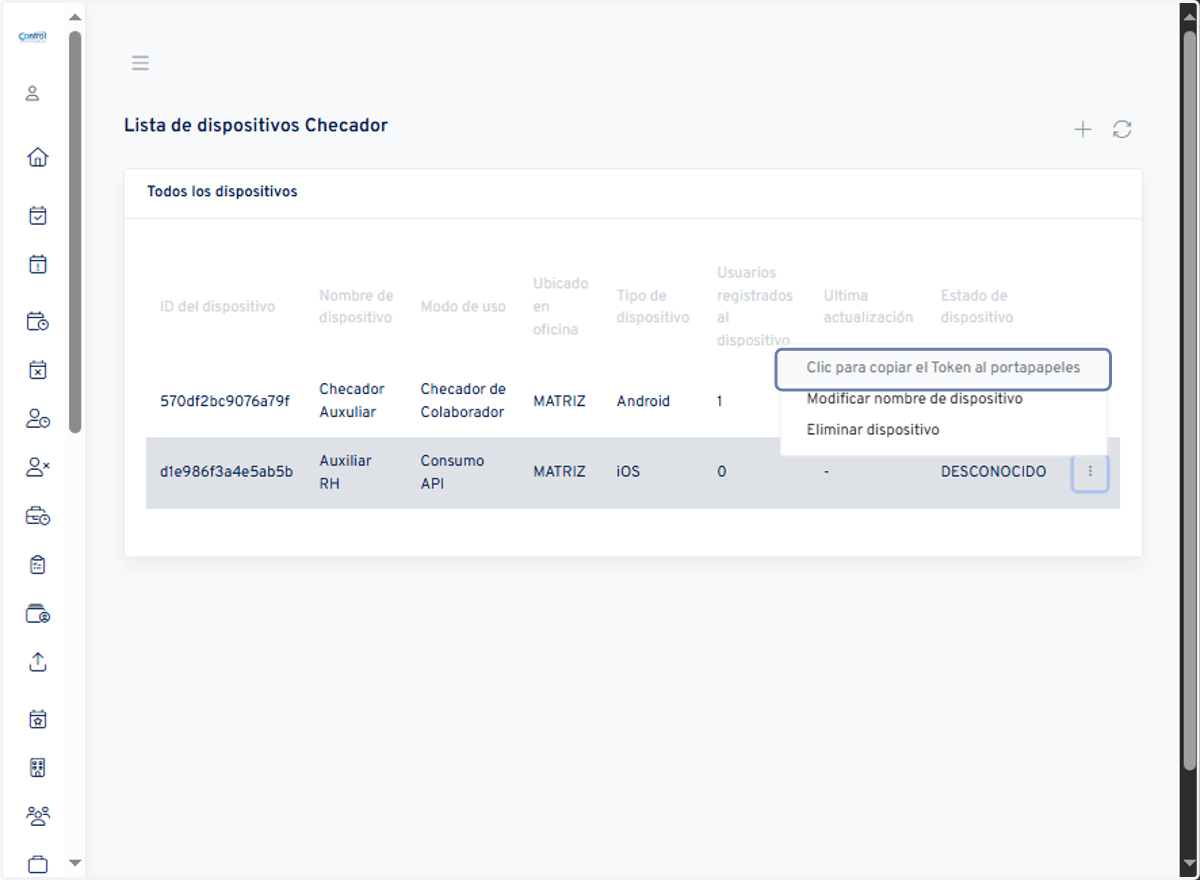The width and height of the screenshot is (1200, 880).
Task: Choose Clic para copiar el Token al portapapeles
Action: click(943, 368)
